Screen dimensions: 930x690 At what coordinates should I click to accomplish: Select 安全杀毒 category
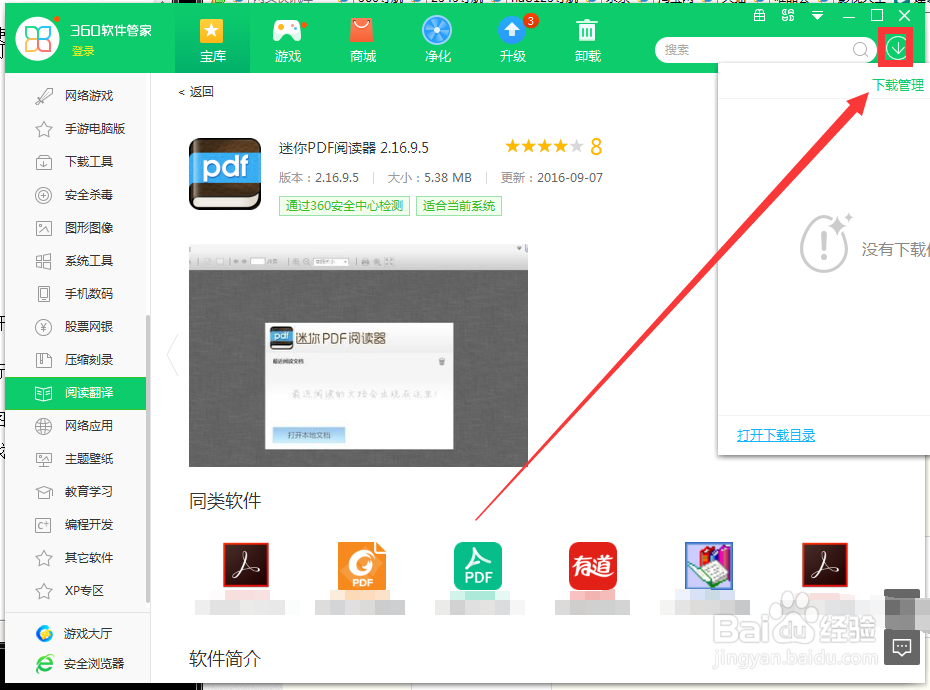75,195
